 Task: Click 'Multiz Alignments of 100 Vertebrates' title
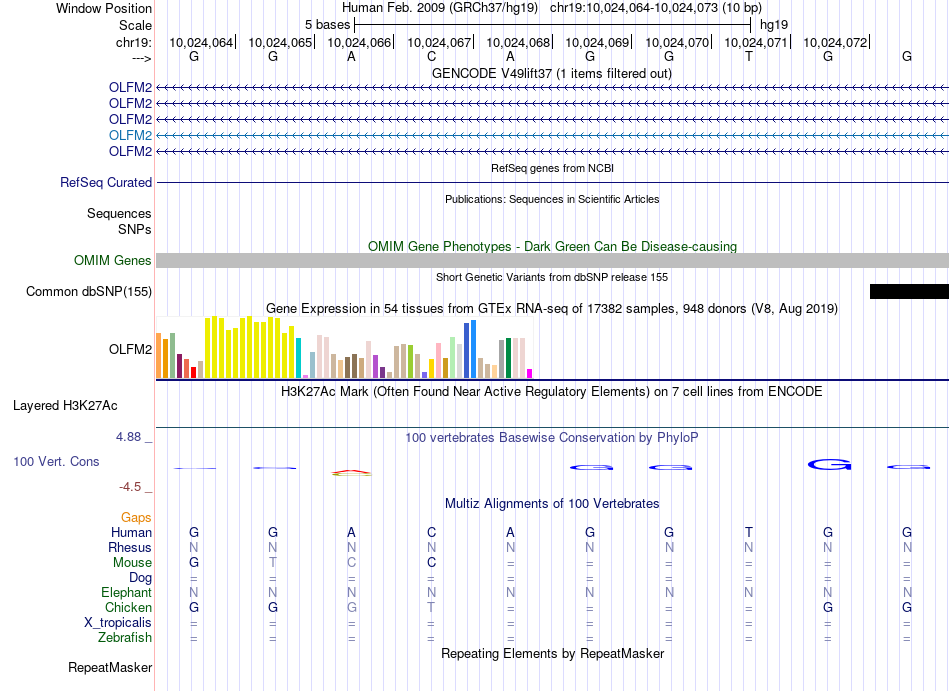552,504
